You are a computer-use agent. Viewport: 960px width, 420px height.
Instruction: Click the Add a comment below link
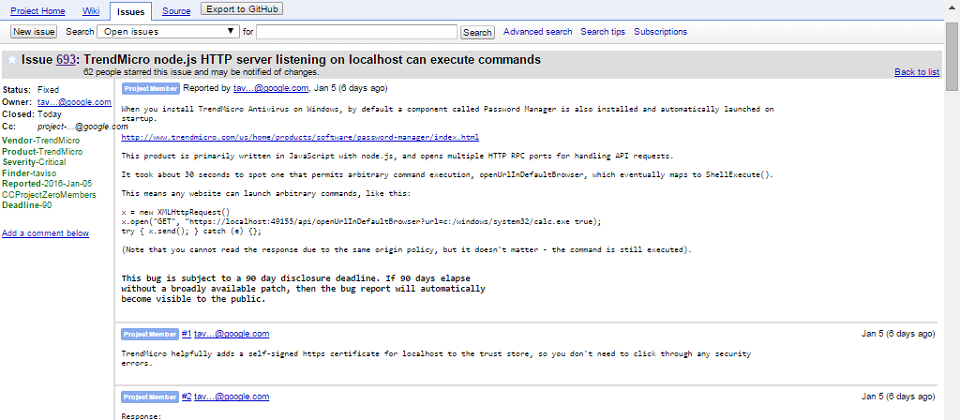tap(46, 233)
